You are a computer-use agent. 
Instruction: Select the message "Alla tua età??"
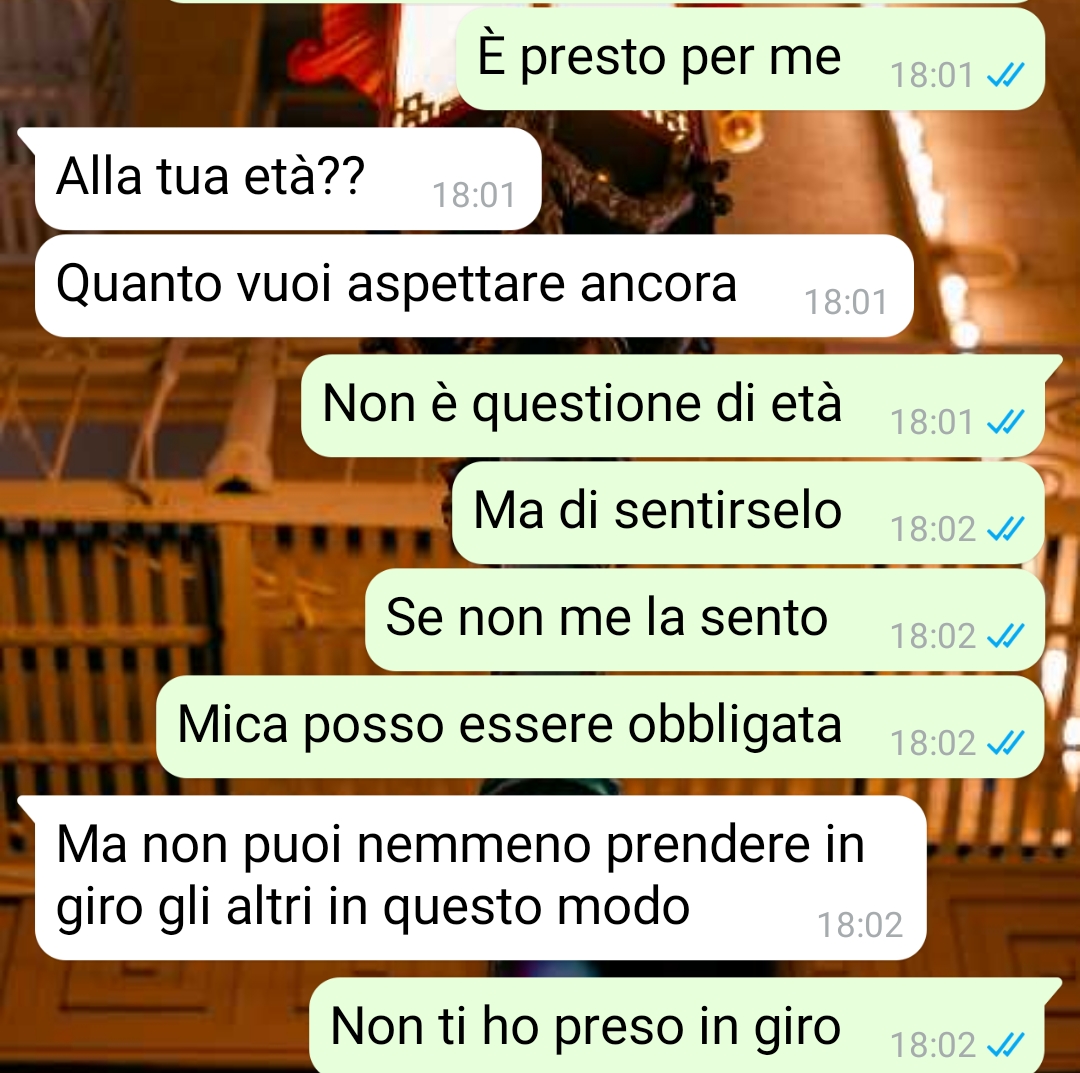(x=287, y=178)
